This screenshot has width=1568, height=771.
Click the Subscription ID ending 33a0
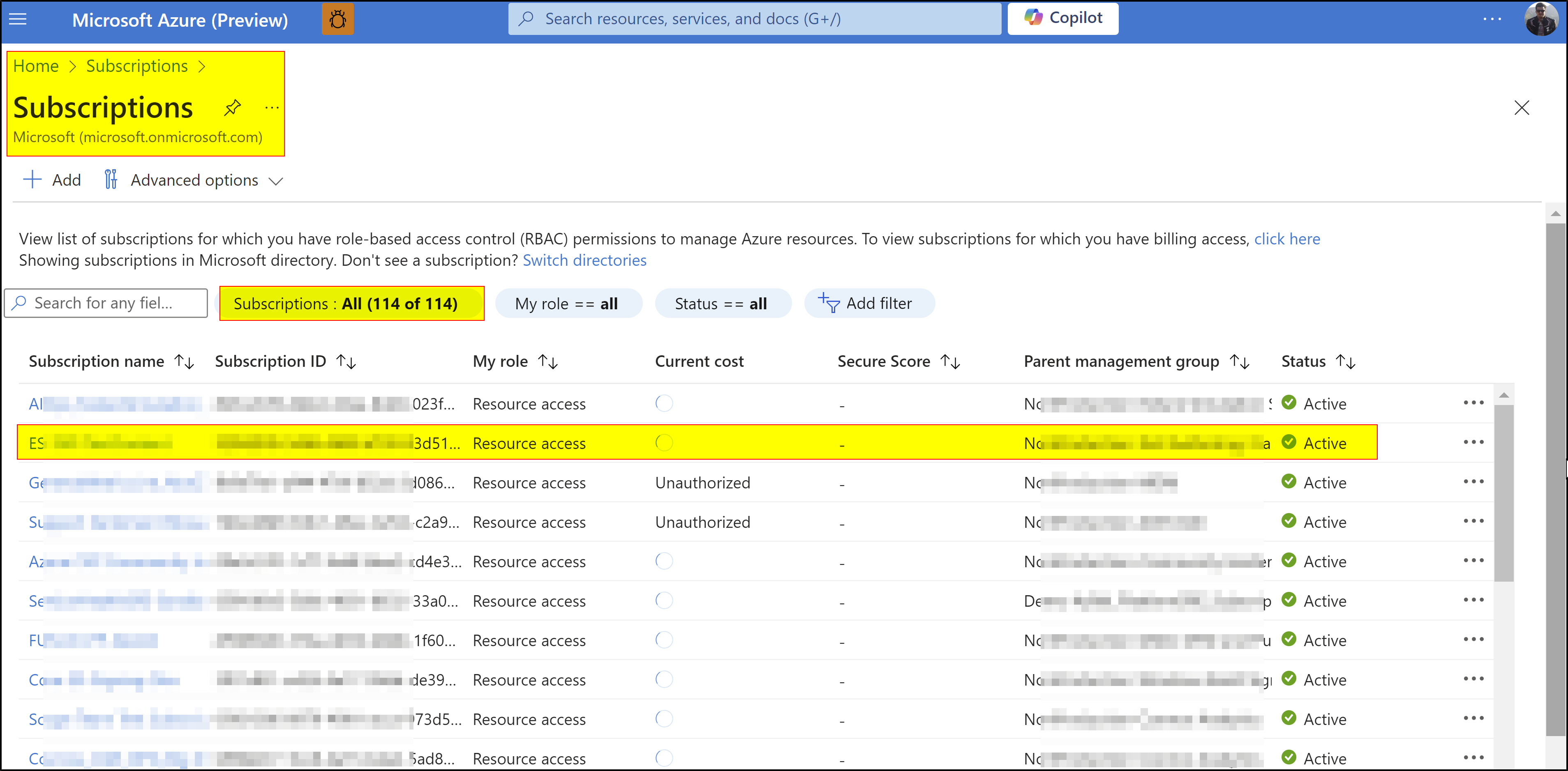(x=337, y=601)
